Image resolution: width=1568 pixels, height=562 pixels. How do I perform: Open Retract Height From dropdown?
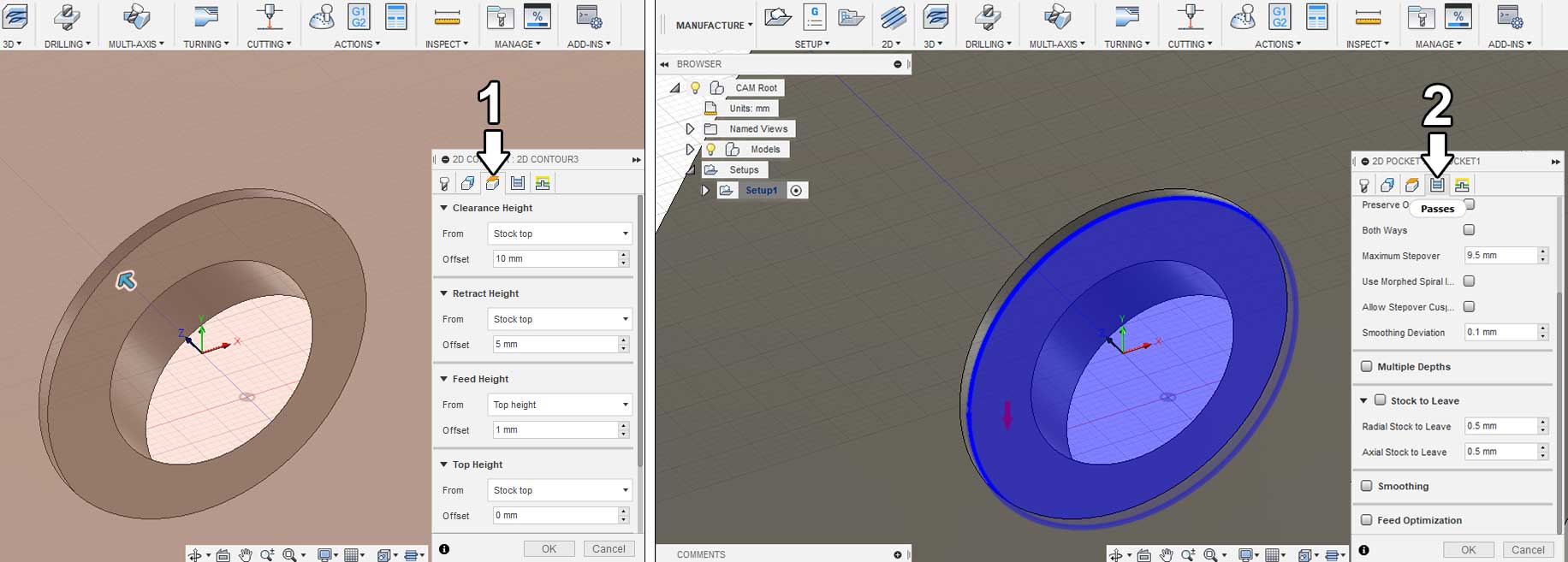(560, 319)
